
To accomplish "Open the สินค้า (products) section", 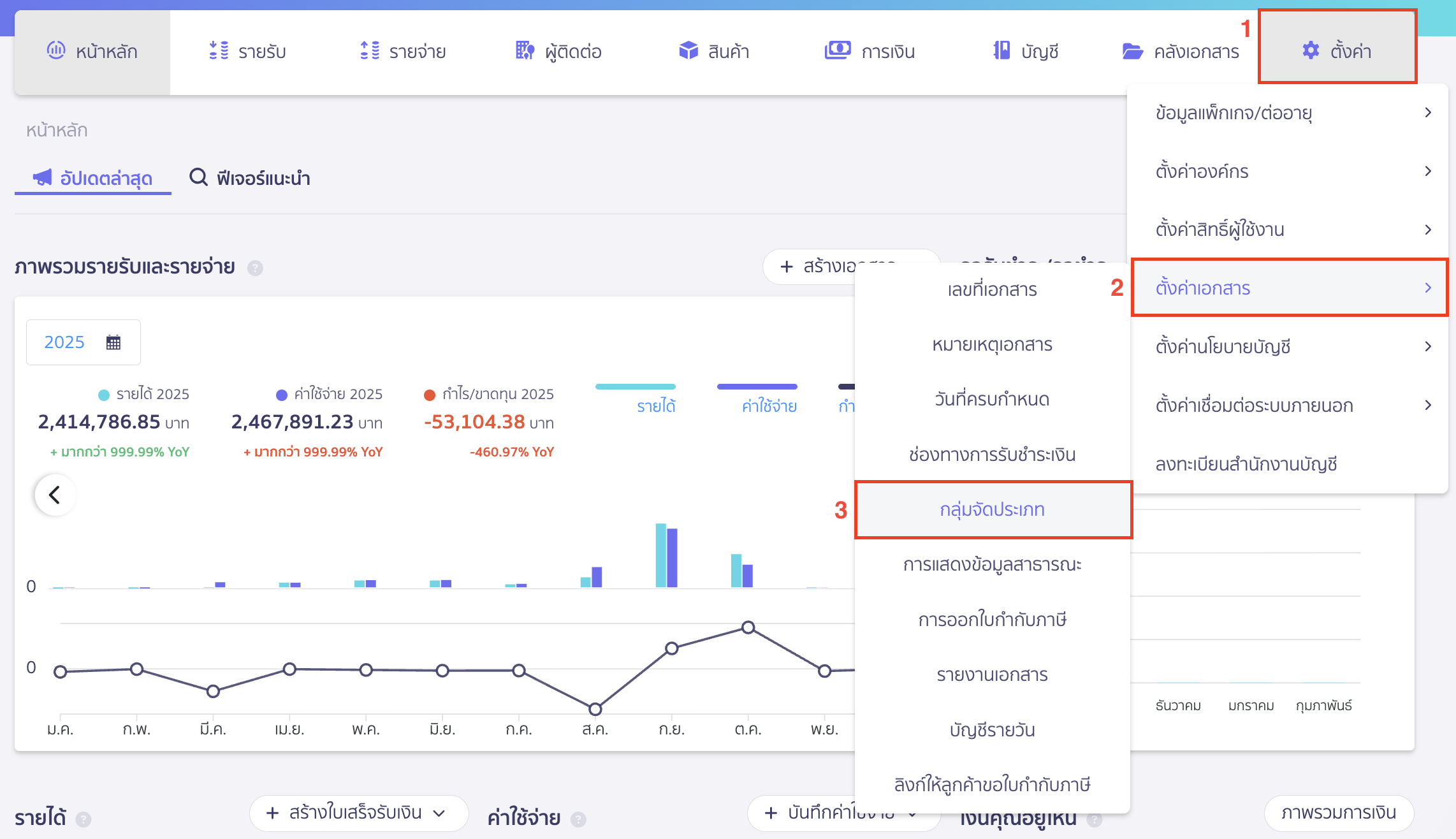I will pyautogui.click(x=717, y=51).
